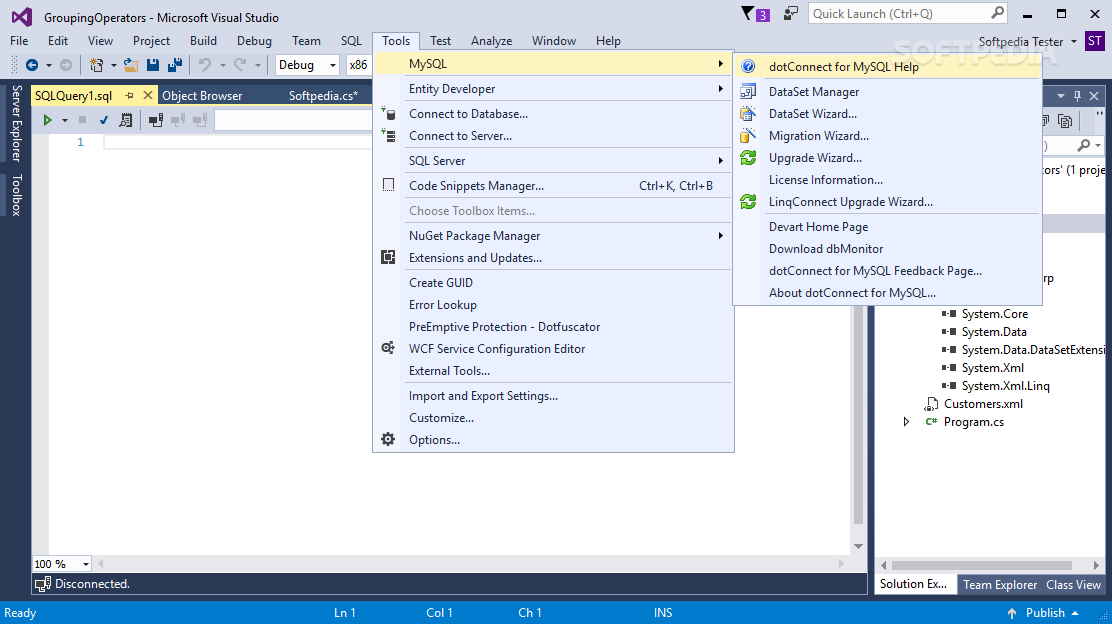Click the notifications flag icon
Image resolution: width=1112 pixels, height=624 pixels.
(747, 13)
